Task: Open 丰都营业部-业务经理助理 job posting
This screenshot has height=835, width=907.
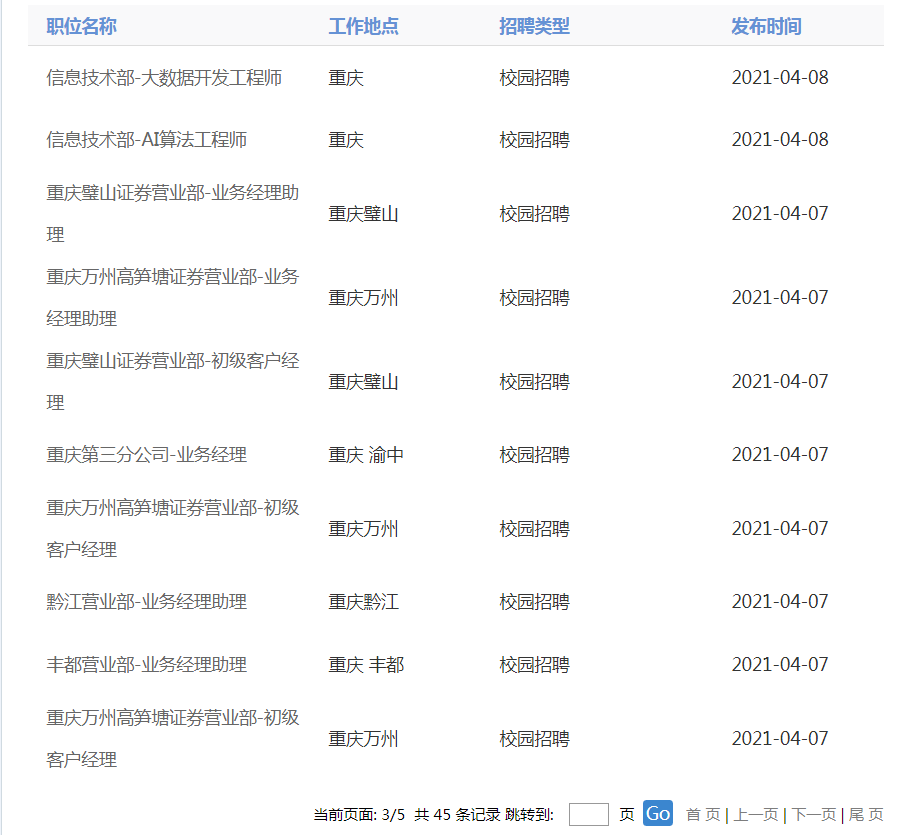Action: 146,664
